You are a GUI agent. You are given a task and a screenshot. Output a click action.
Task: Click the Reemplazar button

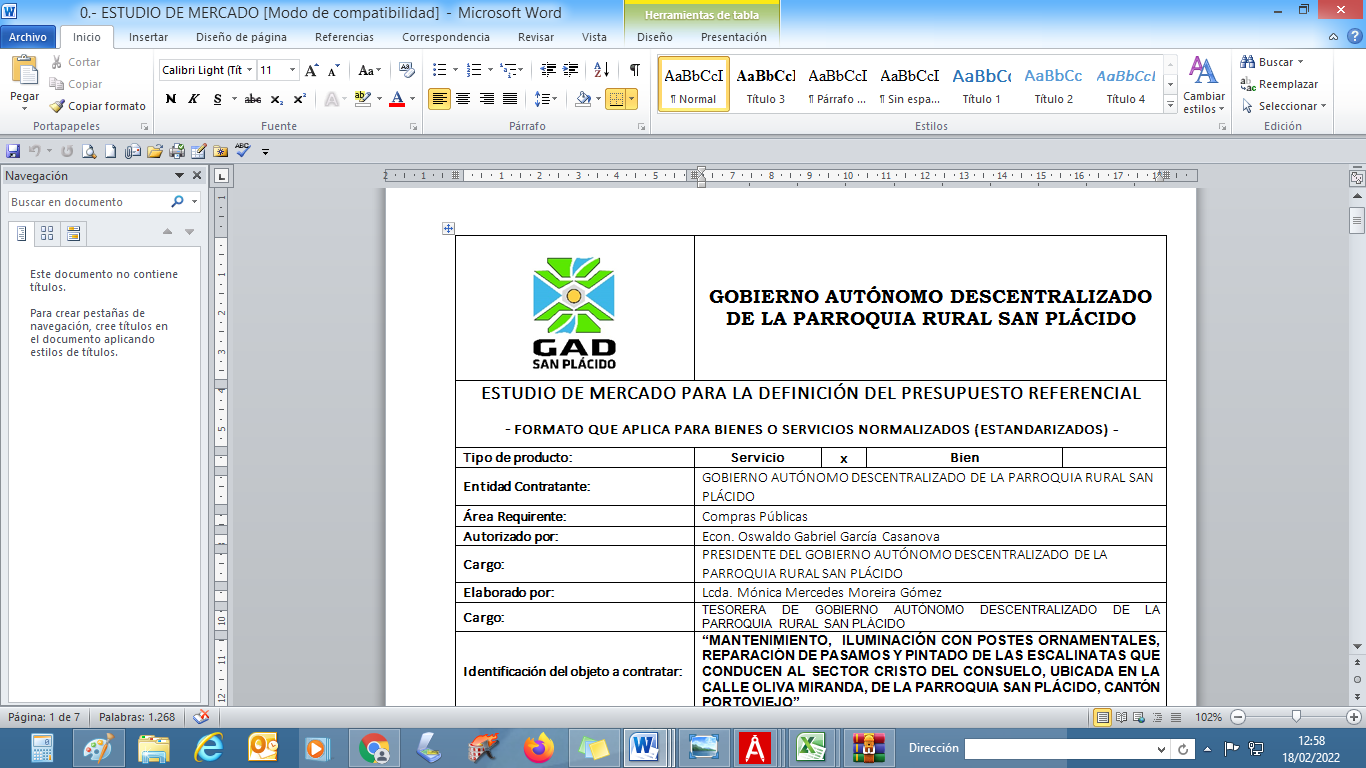pyautogui.click(x=1280, y=84)
